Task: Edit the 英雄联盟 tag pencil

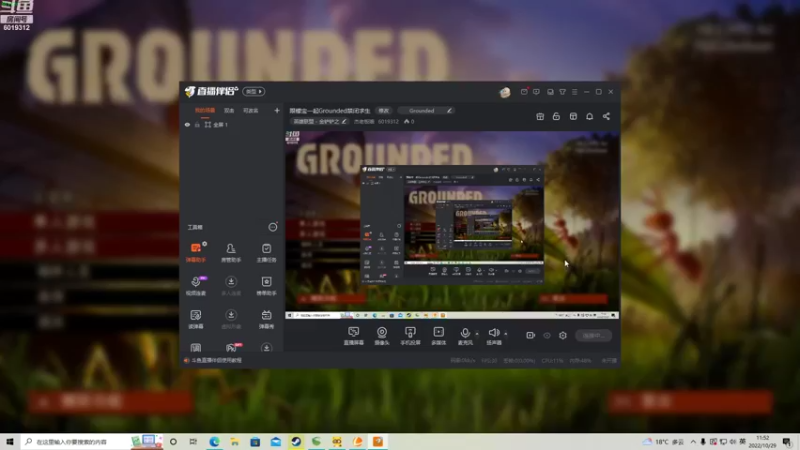Action: point(344,121)
